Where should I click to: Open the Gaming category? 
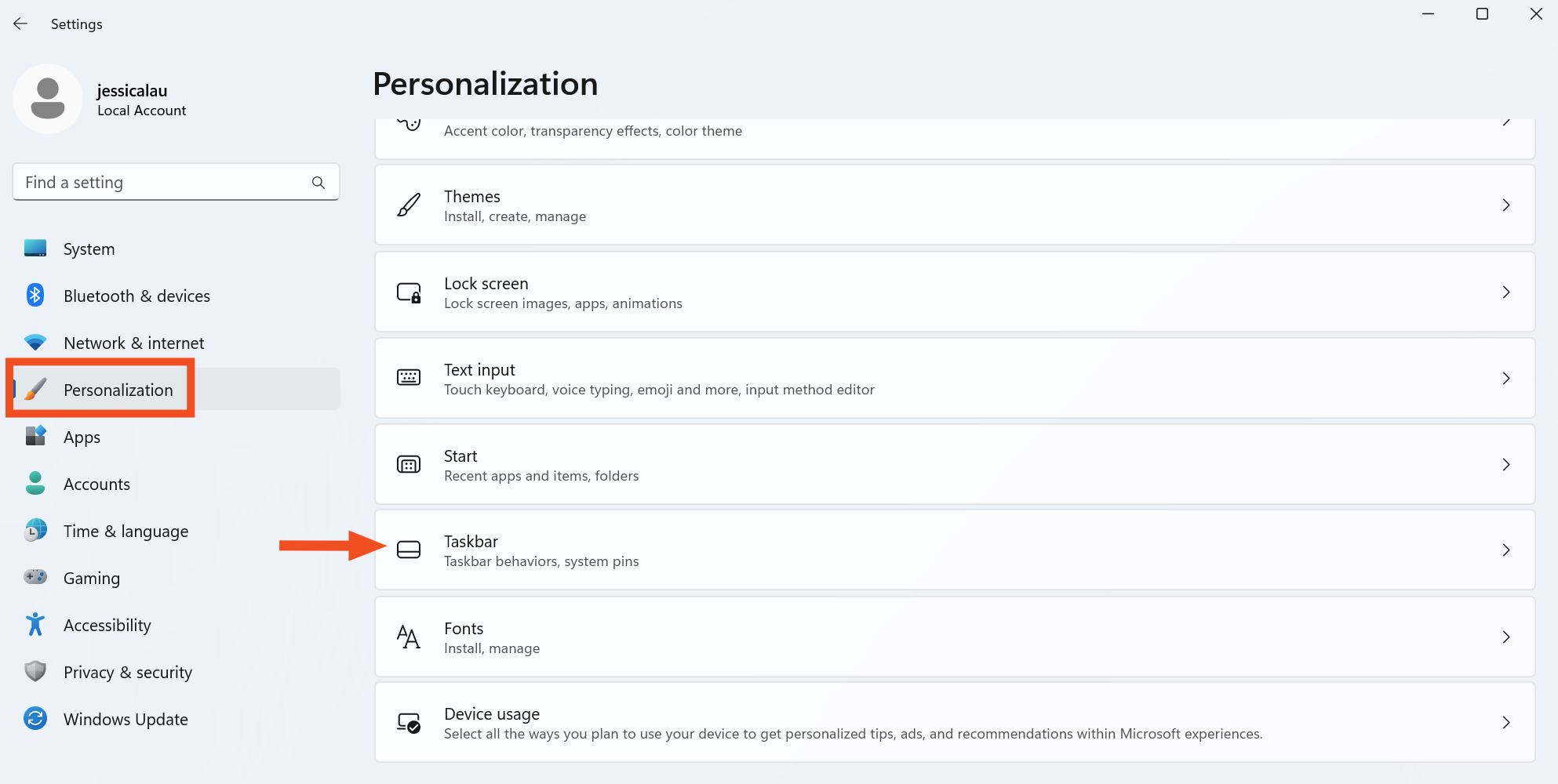coord(177,578)
